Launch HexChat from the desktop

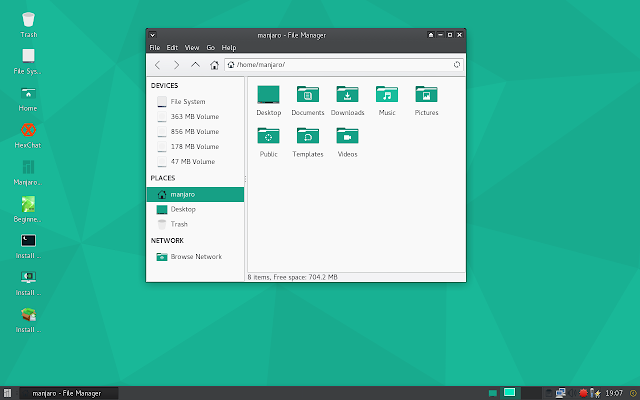click(x=28, y=131)
